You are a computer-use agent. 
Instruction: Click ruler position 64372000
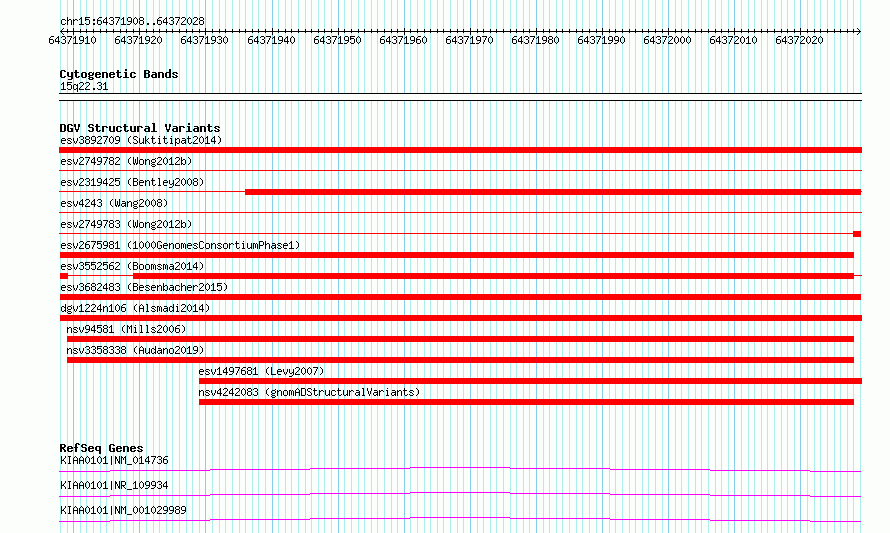667,40
